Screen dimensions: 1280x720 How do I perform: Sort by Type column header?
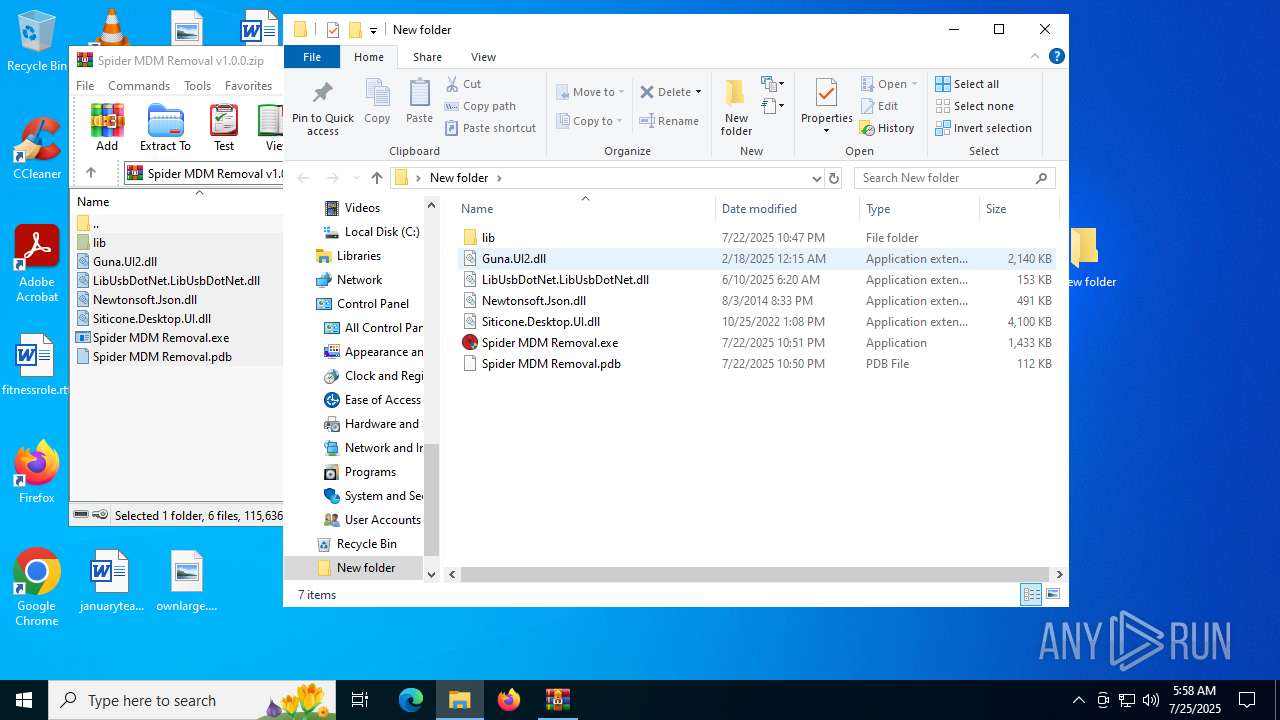point(919,209)
